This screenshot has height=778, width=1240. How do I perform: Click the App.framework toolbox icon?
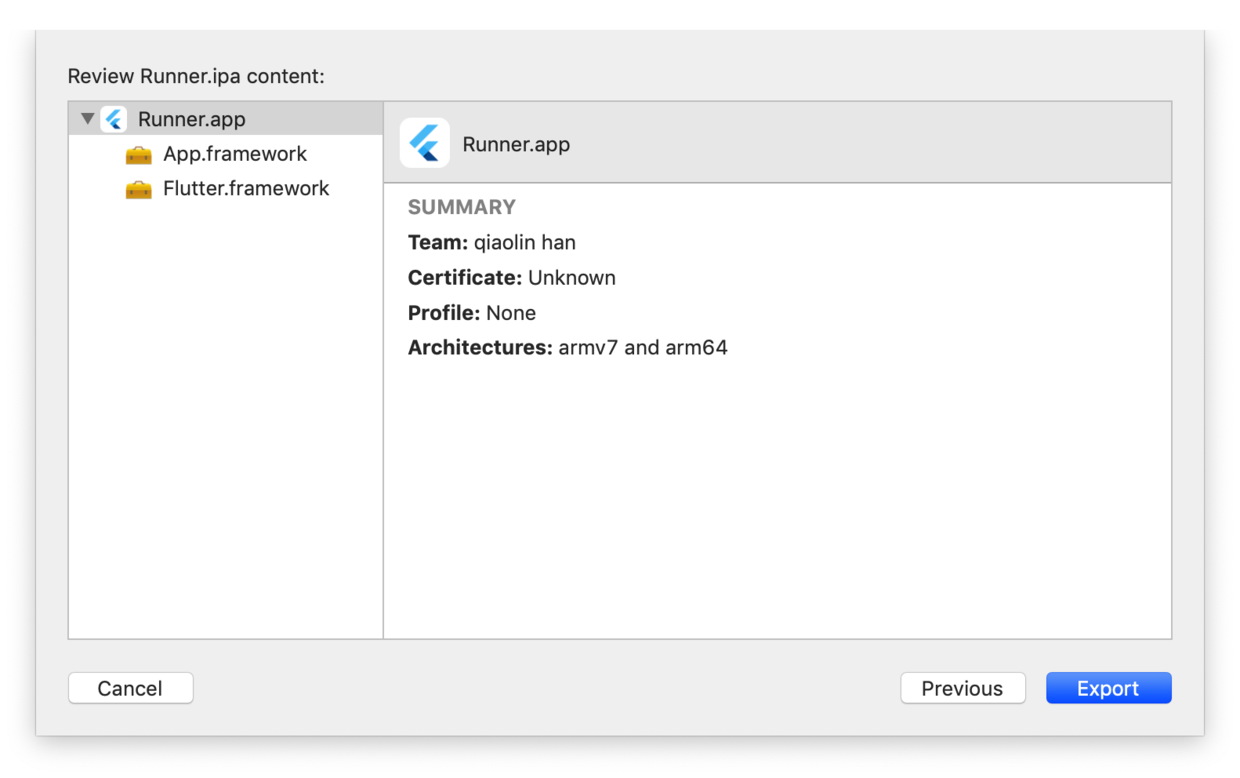[x=138, y=154]
